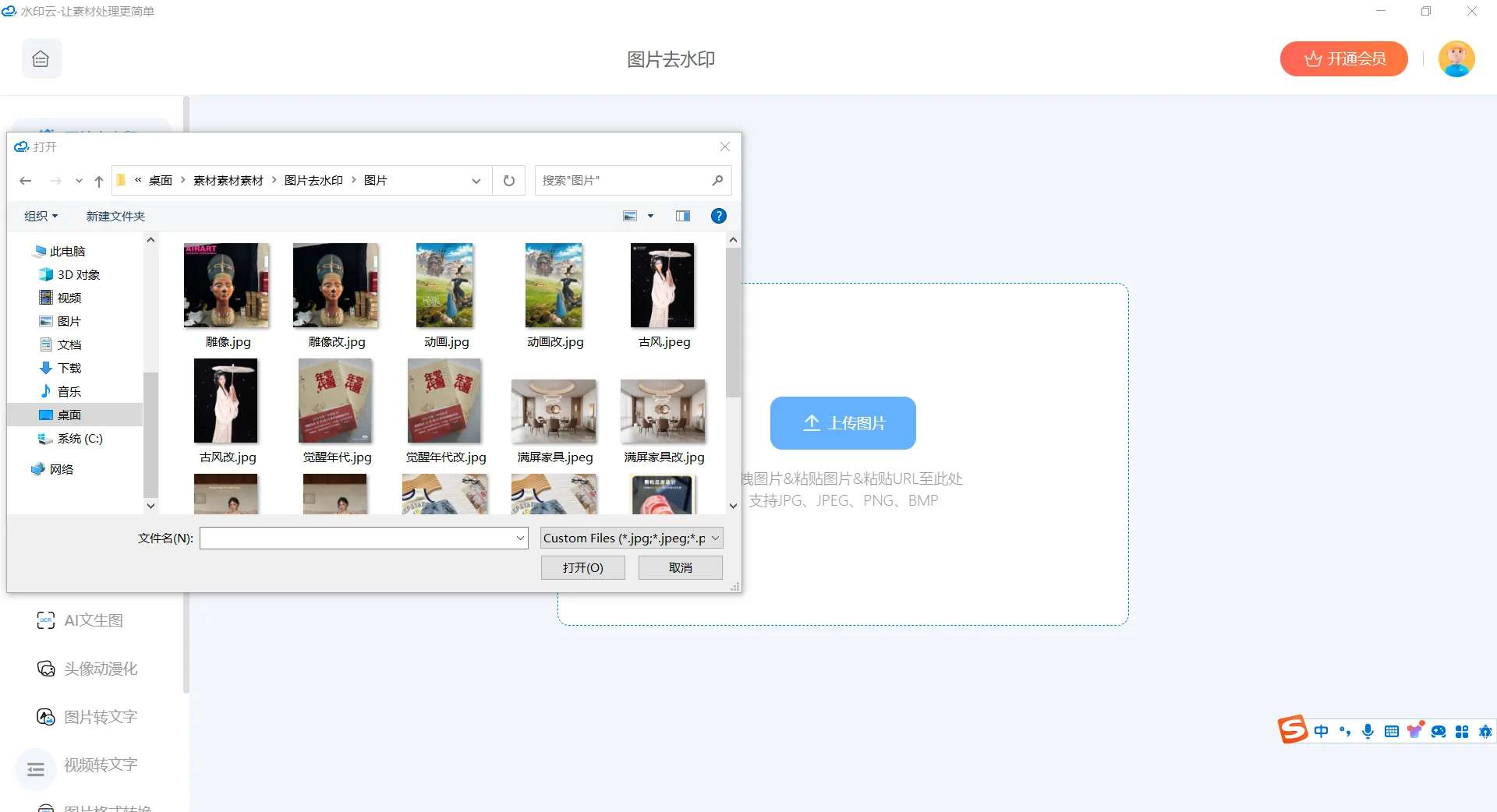Refresh the current folder view
This screenshot has width=1497, height=812.
coord(509,181)
